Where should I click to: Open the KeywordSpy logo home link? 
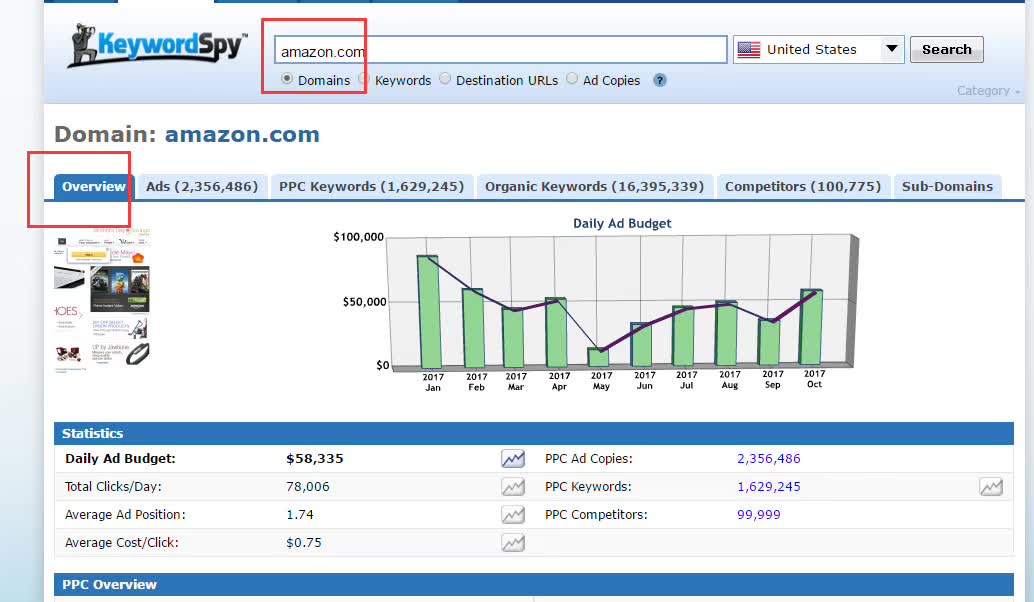(x=158, y=45)
